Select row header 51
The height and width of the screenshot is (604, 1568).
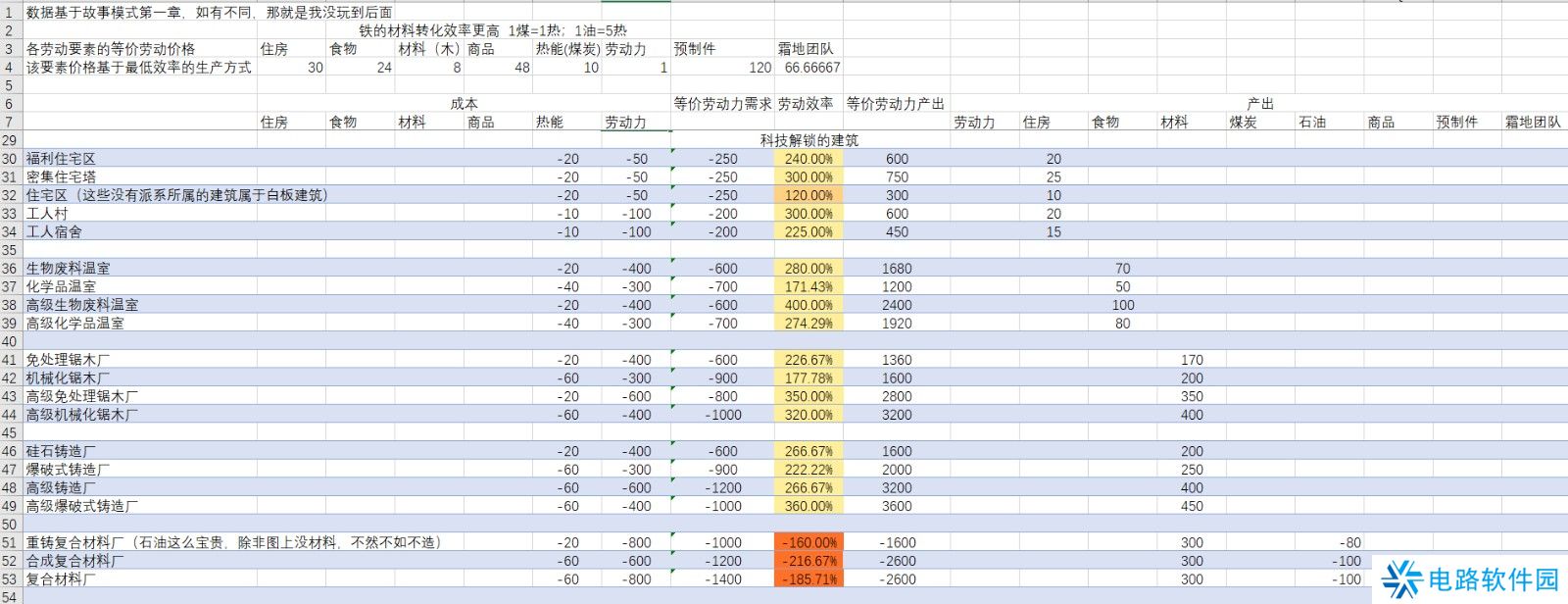tap(10, 543)
